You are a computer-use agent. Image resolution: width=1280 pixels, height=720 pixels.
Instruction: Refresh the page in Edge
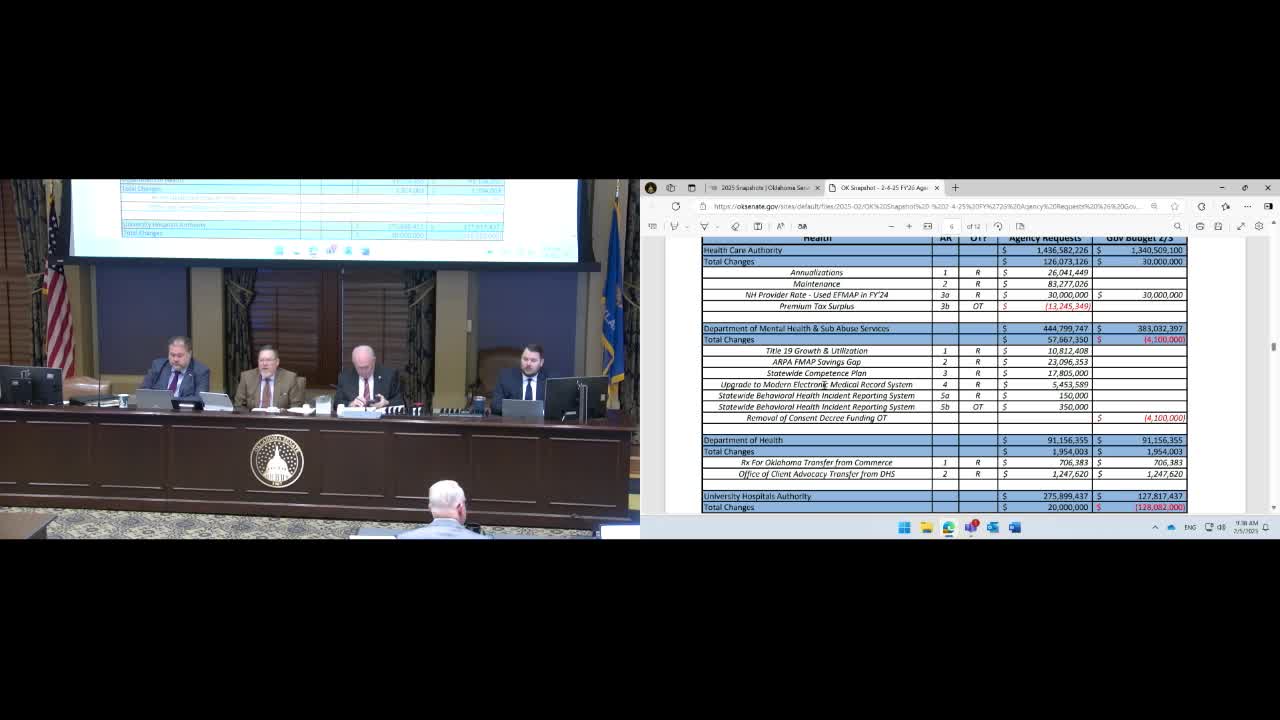pyautogui.click(x=675, y=206)
